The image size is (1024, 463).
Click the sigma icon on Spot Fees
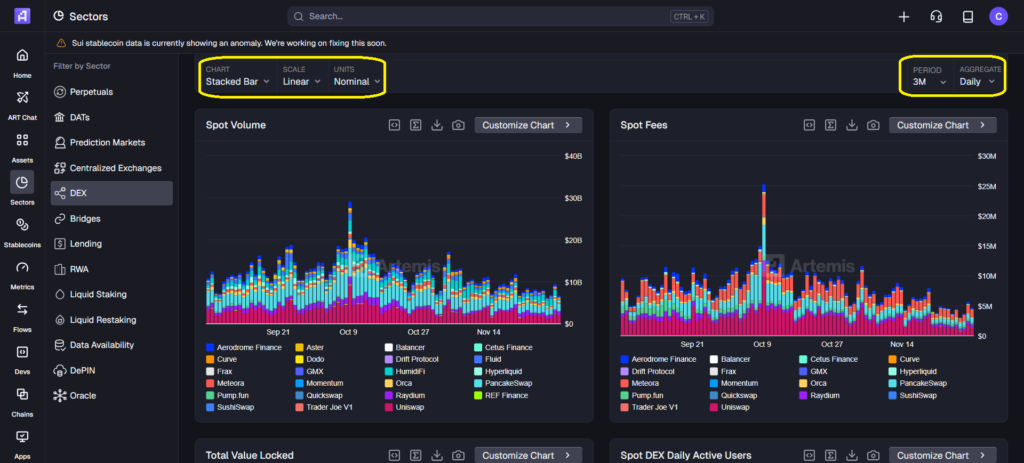tap(831, 125)
